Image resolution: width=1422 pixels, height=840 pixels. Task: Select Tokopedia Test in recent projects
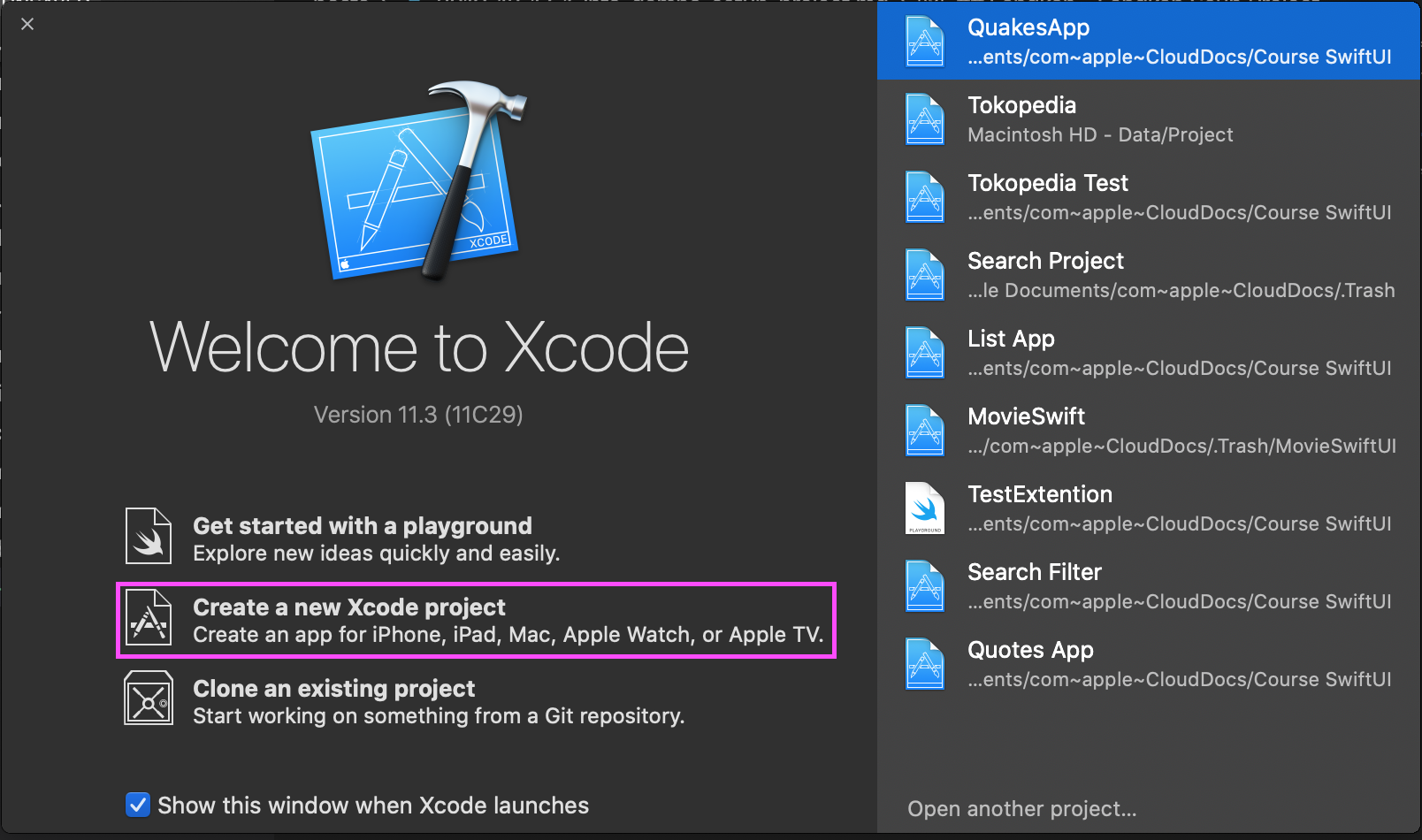1150,197
